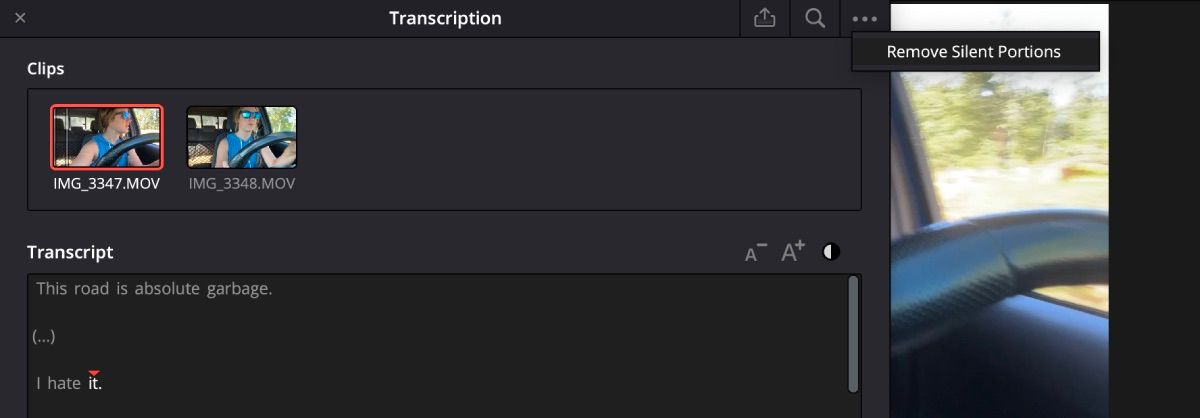Image resolution: width=1200 pixels, height=418 pixels.
Task: Click the three-dots options menu
Action: [865, 19]
